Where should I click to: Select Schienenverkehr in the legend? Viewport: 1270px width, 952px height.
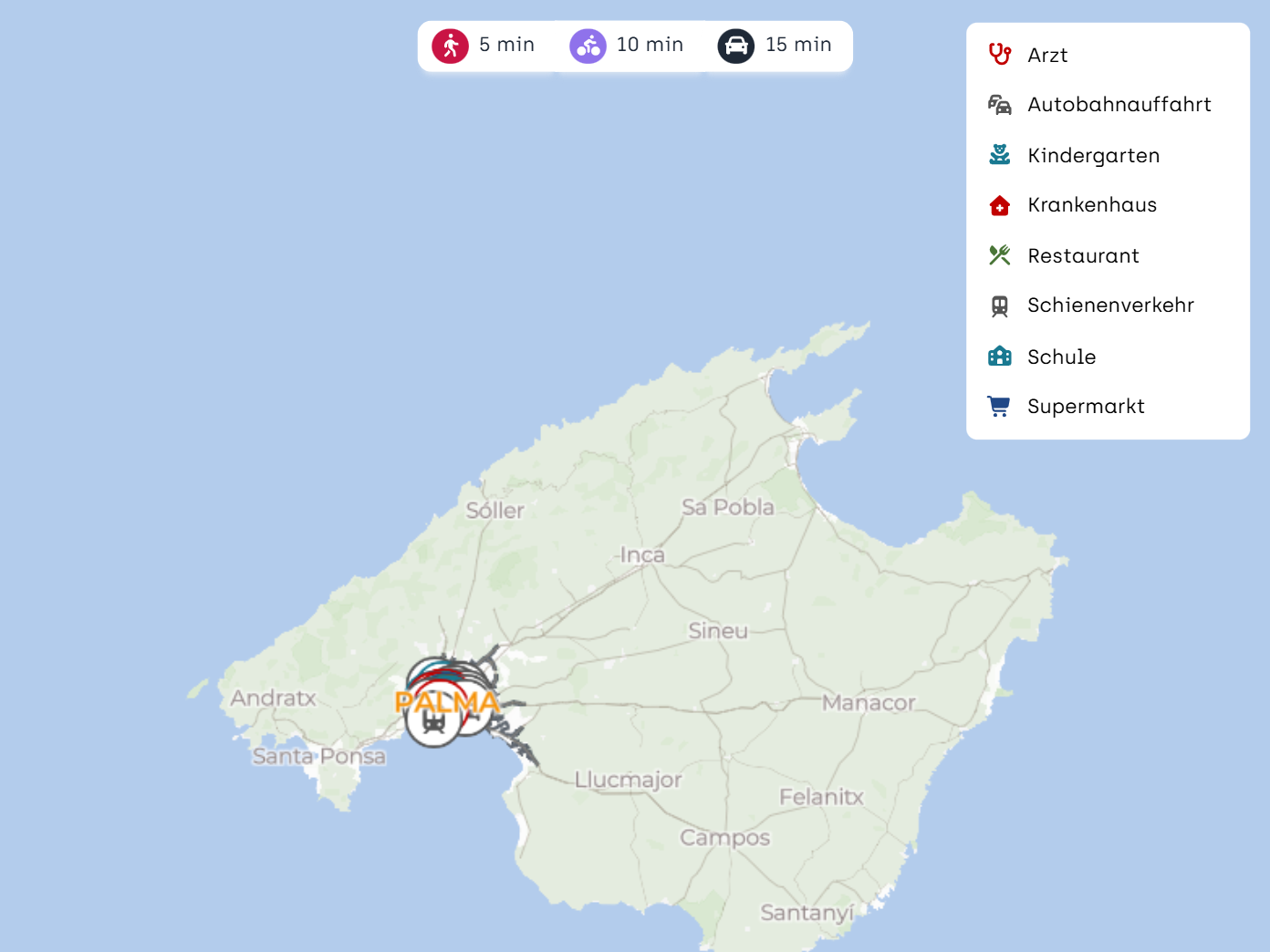pos(1110,305)
